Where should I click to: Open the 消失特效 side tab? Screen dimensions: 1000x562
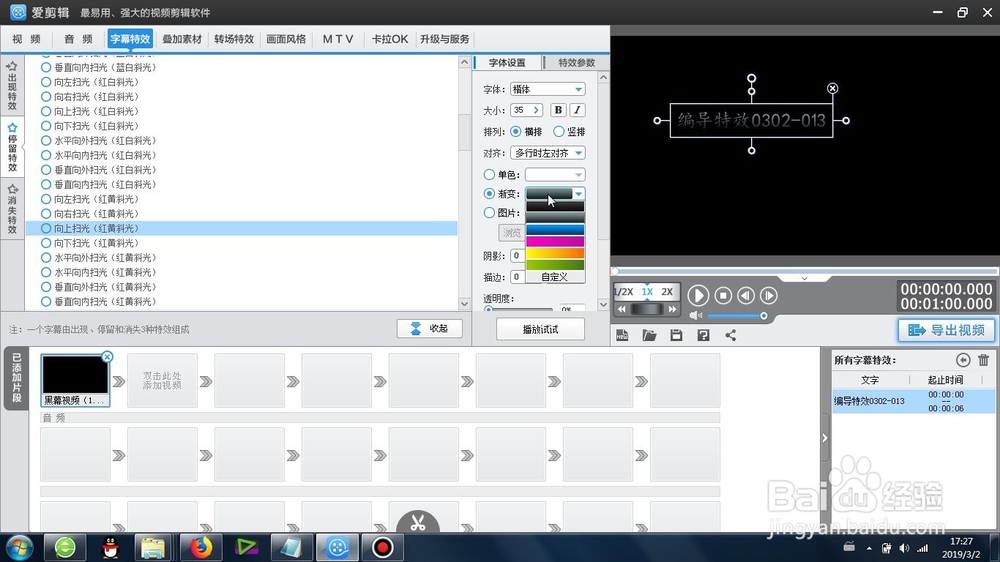coord(12,209)
